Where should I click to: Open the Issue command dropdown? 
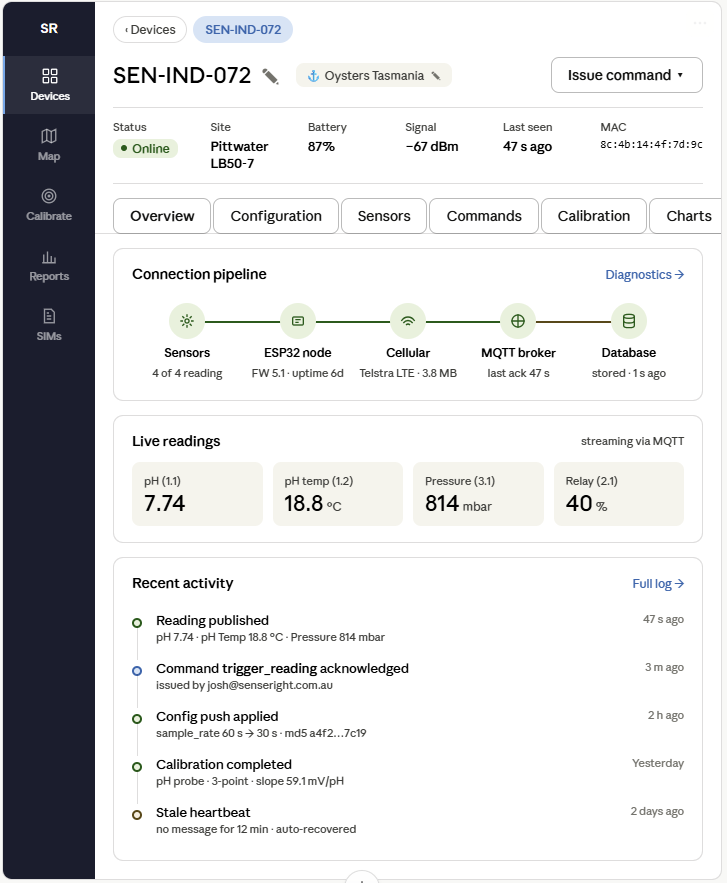[627, 75]
